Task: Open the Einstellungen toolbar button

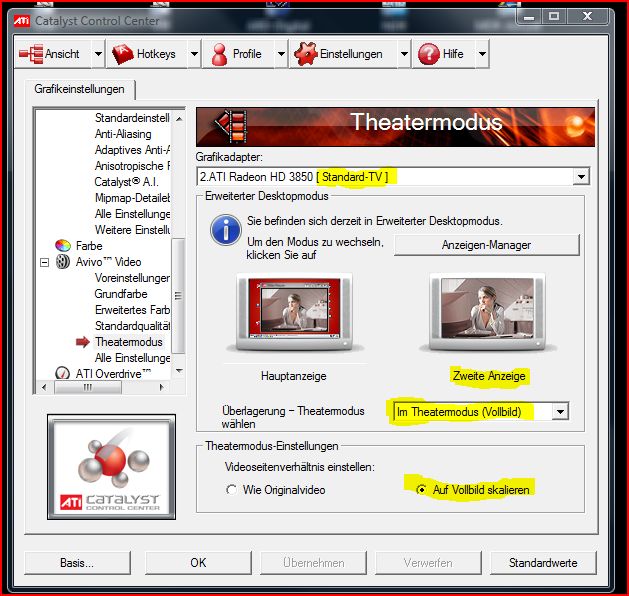Action: pyautogui.click(x=344, y=54)
